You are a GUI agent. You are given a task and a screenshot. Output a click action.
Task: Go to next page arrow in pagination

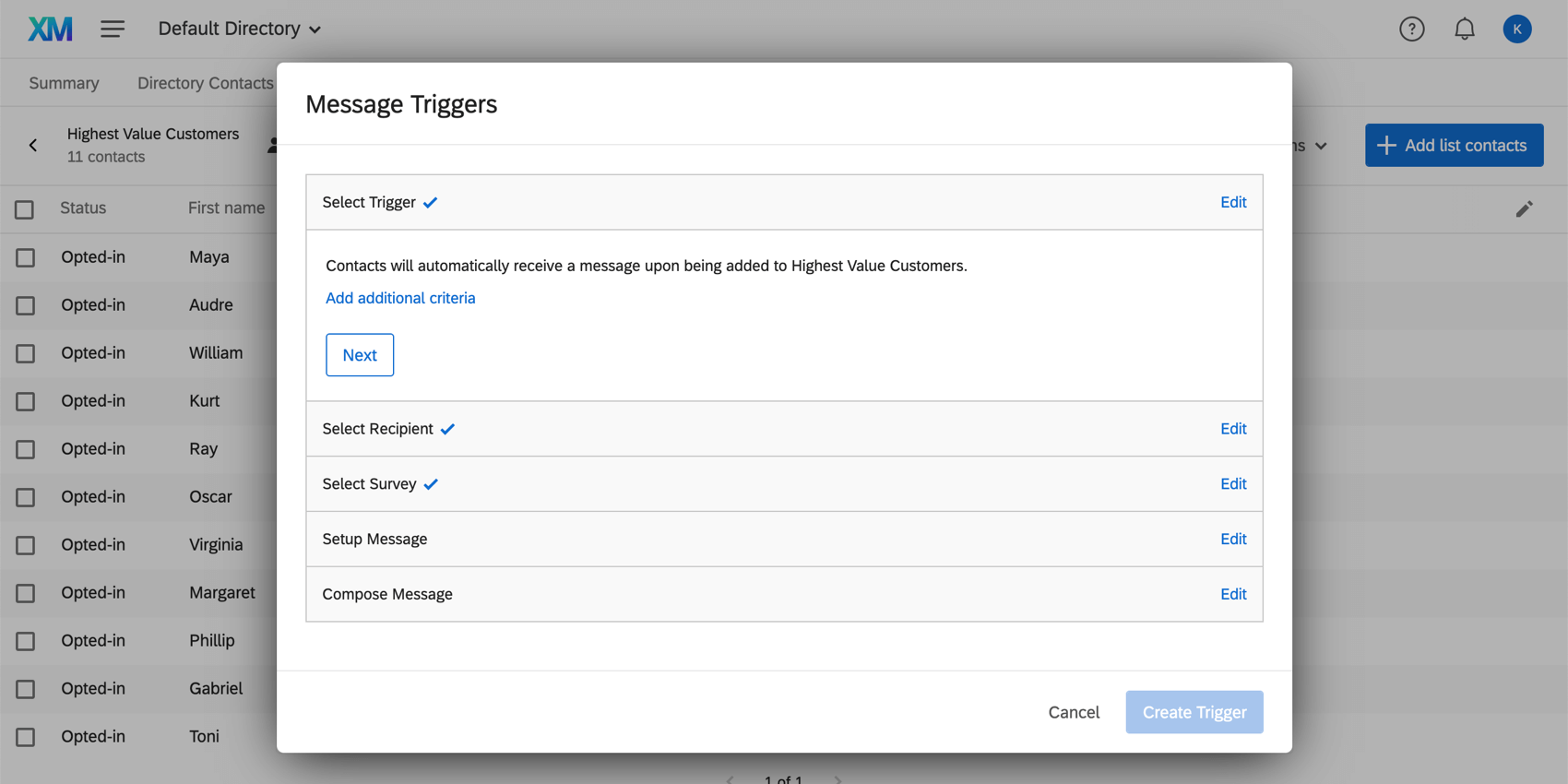(x=837, y=779)
